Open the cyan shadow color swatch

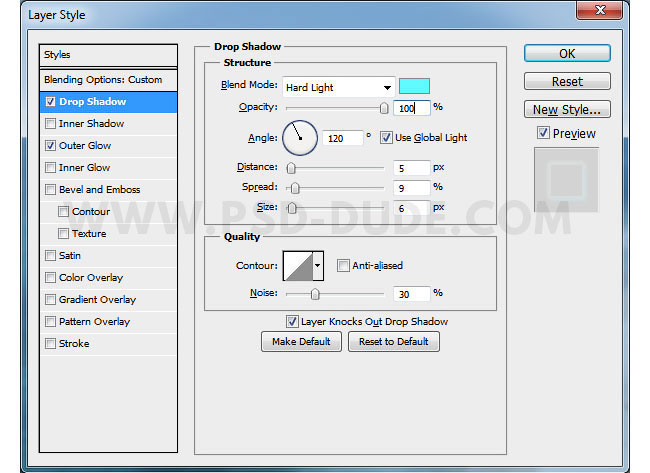tap(414, 86)
